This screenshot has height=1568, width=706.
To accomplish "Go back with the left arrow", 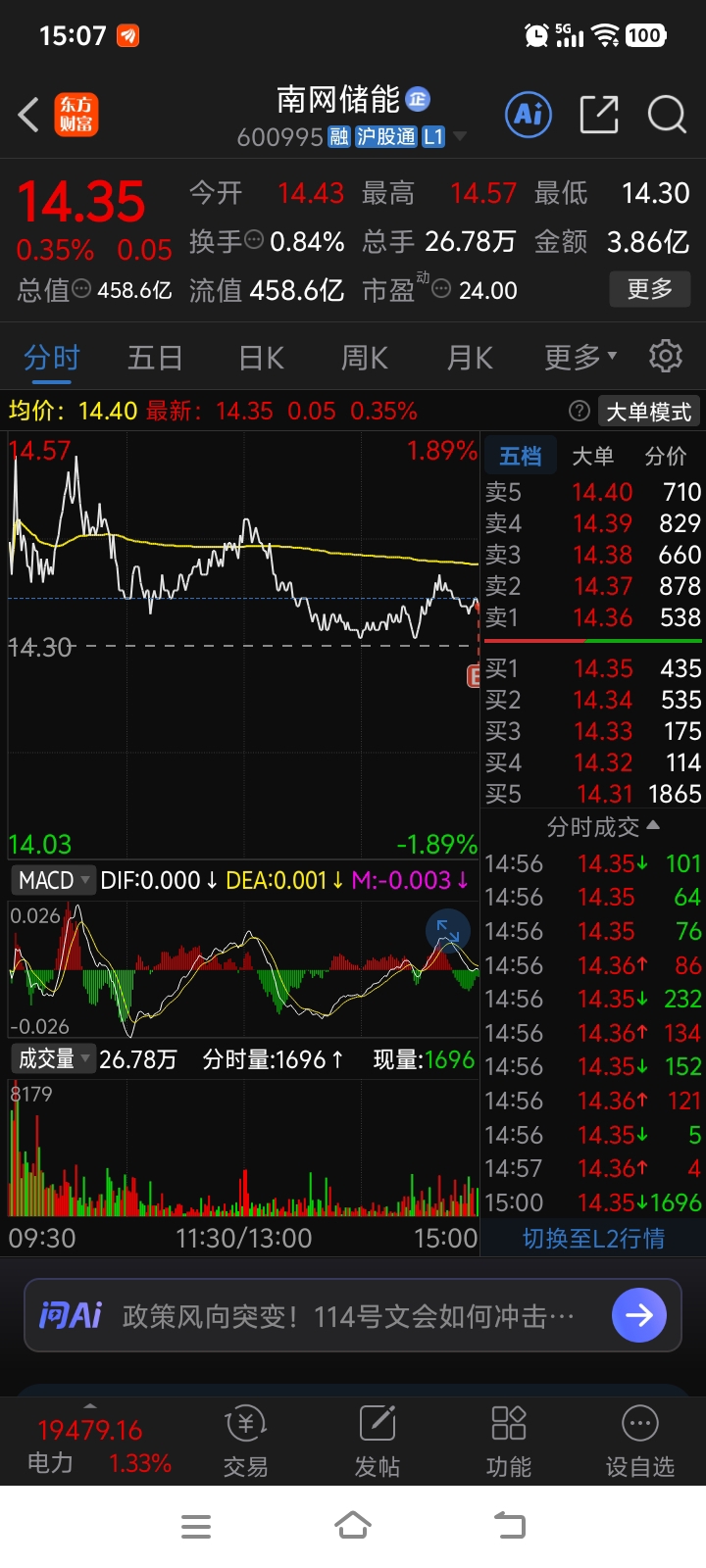I will (28, 115).
